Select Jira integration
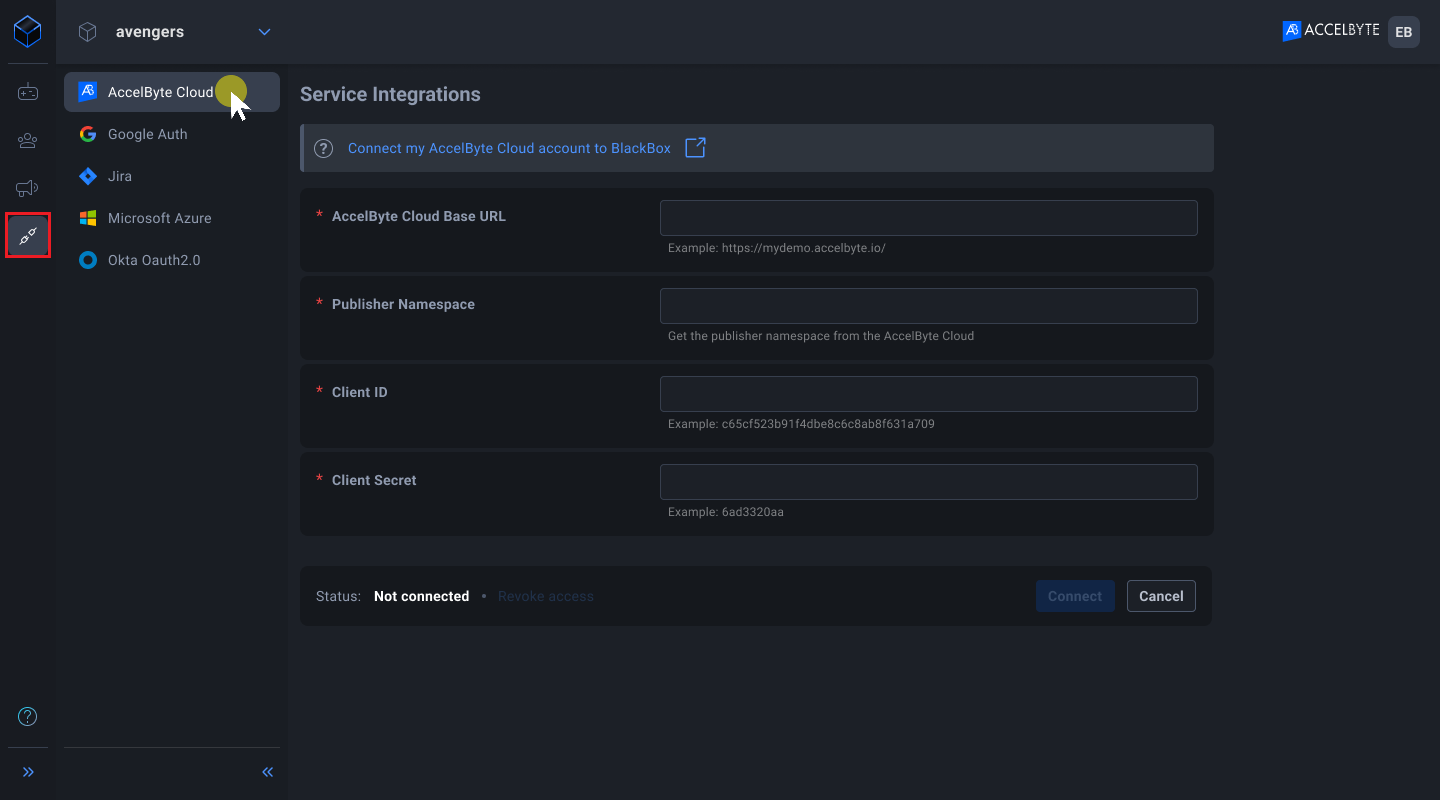 click(172, 176)
